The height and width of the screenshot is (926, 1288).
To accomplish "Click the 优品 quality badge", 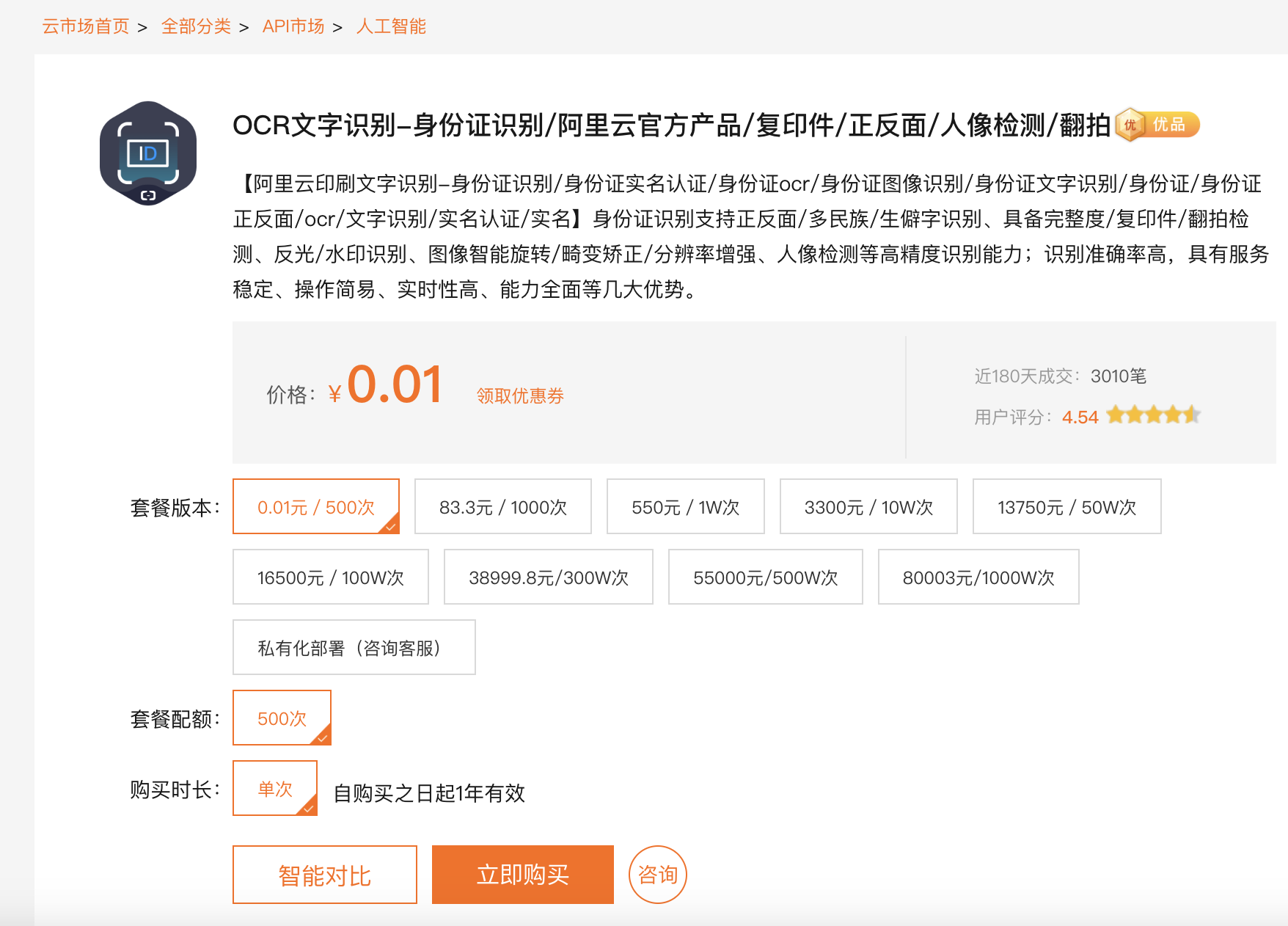I will coord(1157,125).
